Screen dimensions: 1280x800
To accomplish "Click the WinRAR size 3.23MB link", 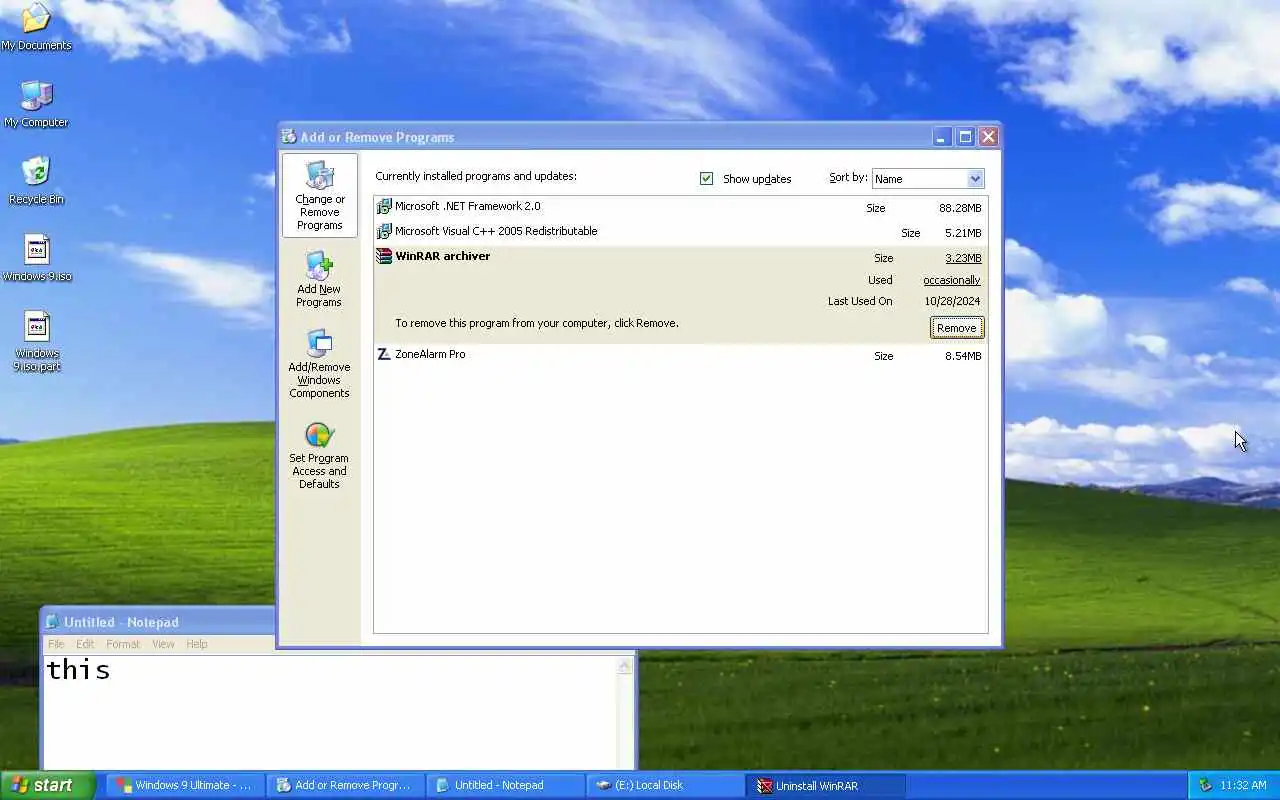I will coord(963,258).
